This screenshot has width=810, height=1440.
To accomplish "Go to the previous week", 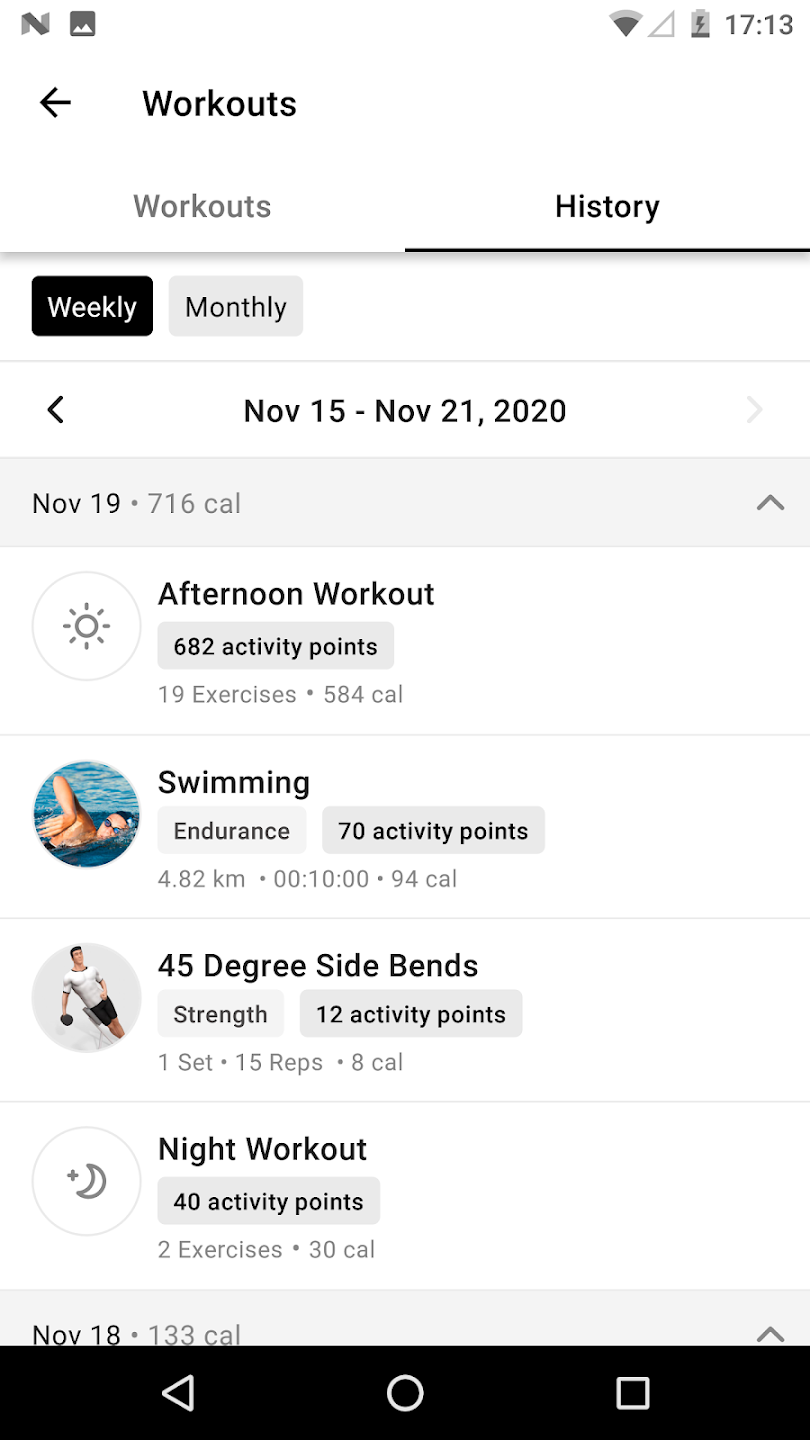I will [x=56, y=410].
